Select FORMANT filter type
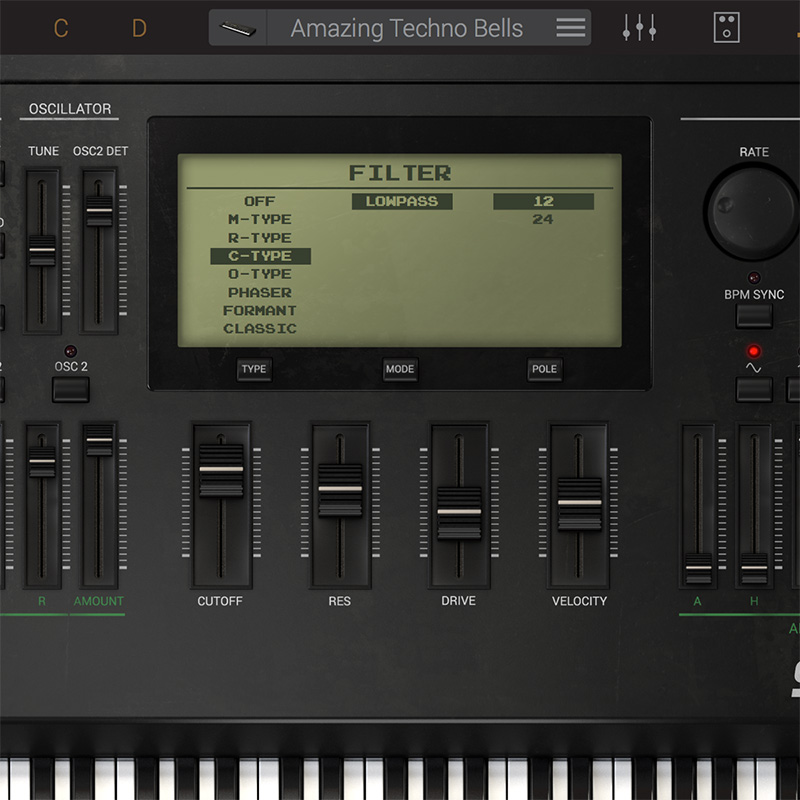The height and width of the screenshot is (800, 800). coord(260,311)
